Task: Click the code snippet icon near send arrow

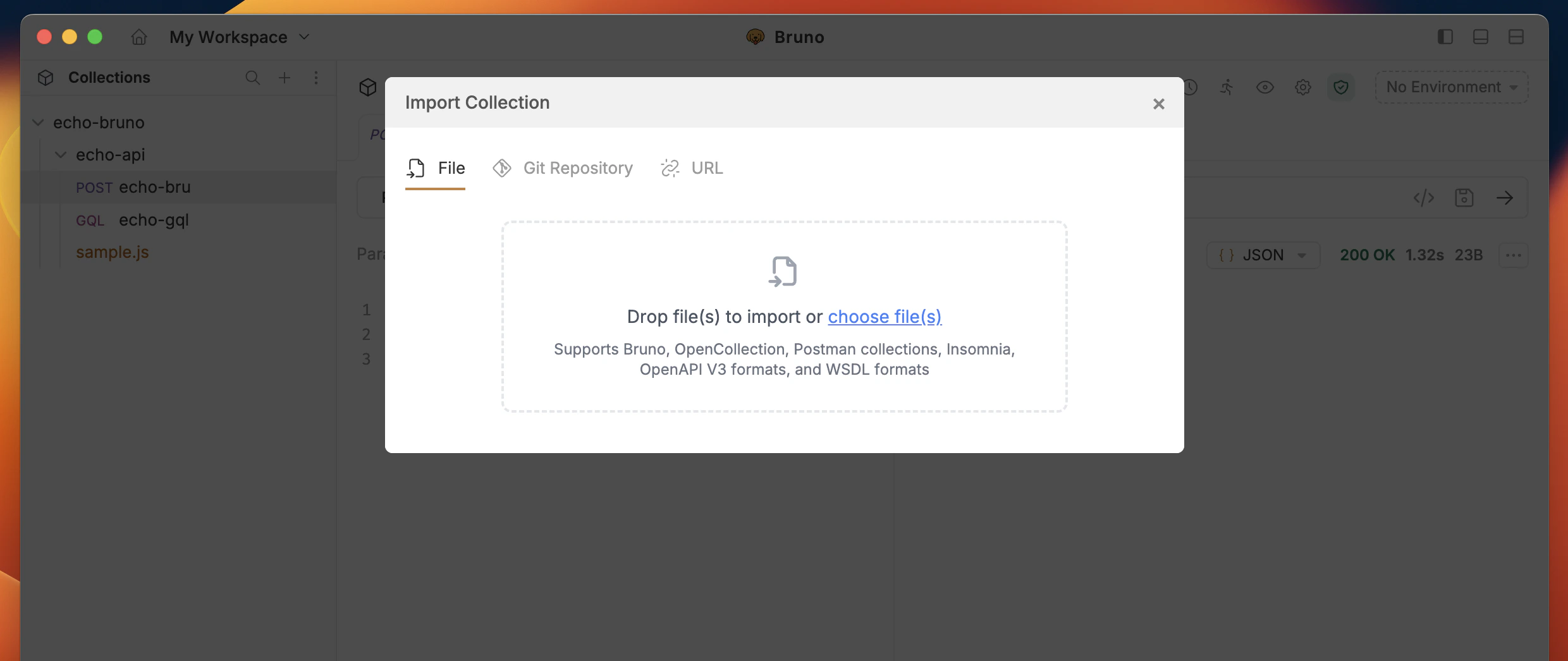Action: click(1423, 197)
